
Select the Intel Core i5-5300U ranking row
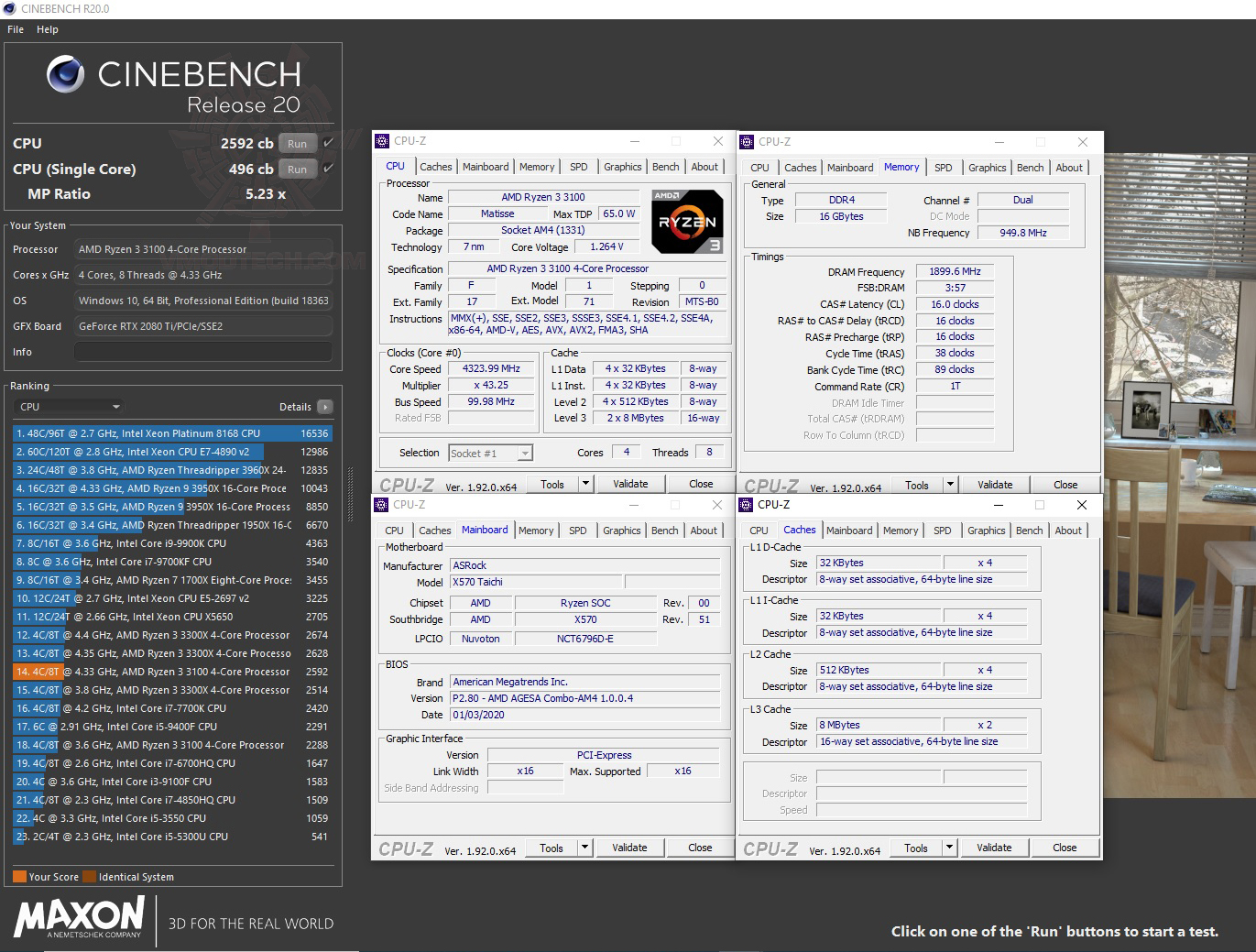172,837
